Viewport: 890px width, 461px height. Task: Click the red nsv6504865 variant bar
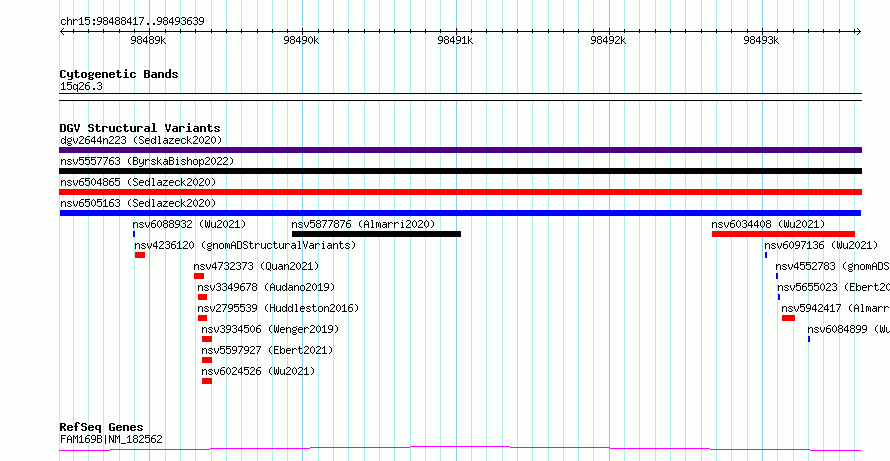click(460, 192)
